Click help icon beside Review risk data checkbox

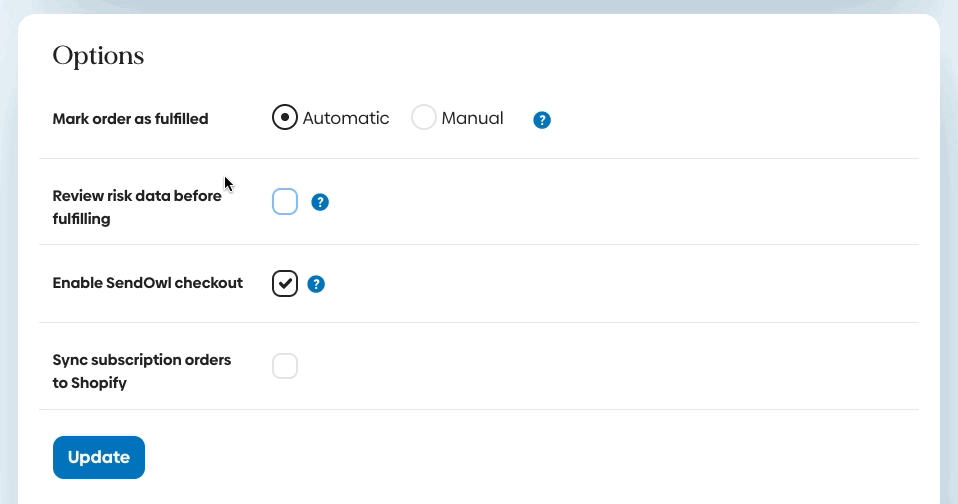pos(320,203)
